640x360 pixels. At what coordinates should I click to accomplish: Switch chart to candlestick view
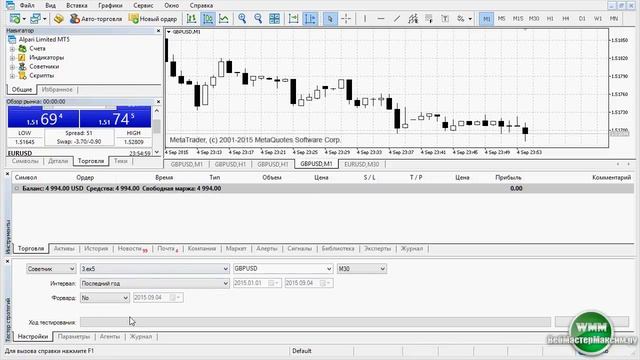[208, 19]
